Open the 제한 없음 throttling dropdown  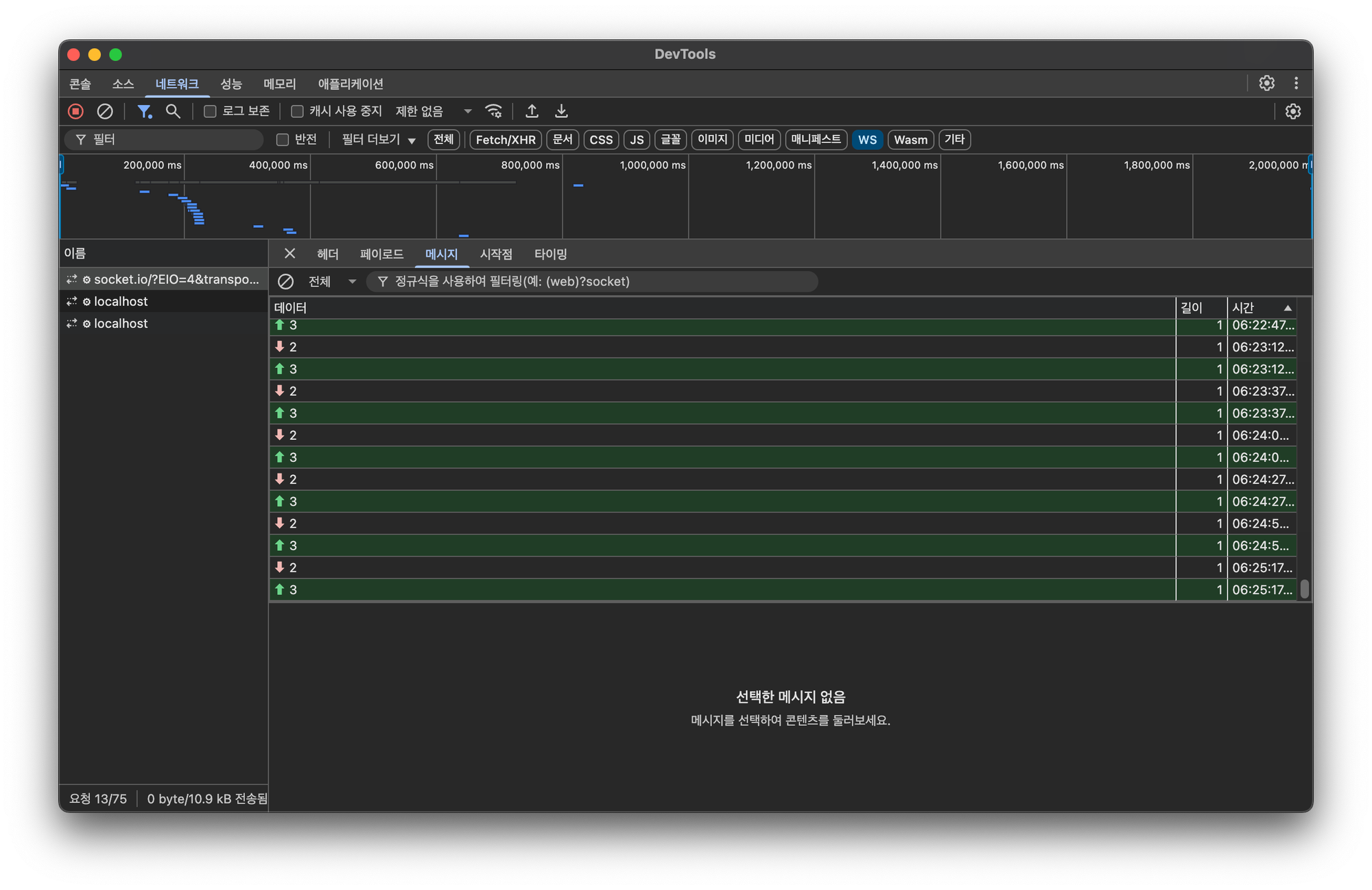(434, 111)
